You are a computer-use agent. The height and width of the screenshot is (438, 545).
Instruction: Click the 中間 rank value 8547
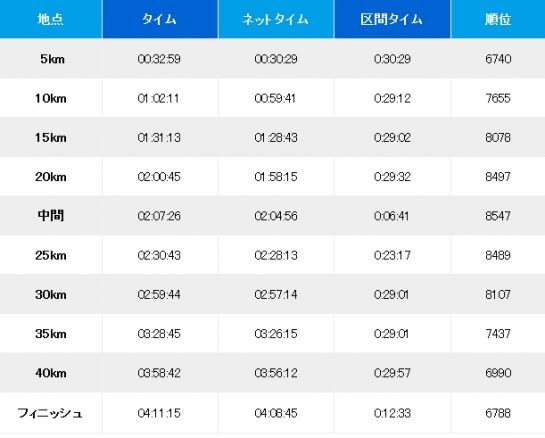pos(498,216)
